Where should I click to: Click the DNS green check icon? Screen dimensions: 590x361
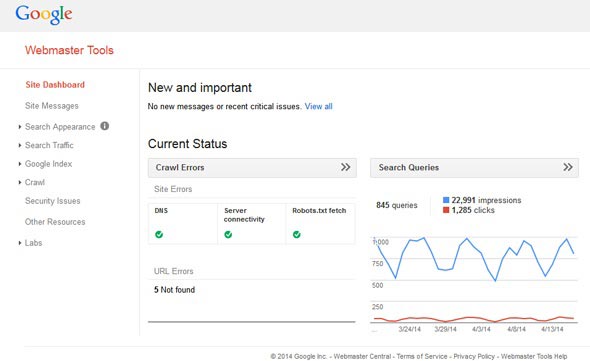159,235
